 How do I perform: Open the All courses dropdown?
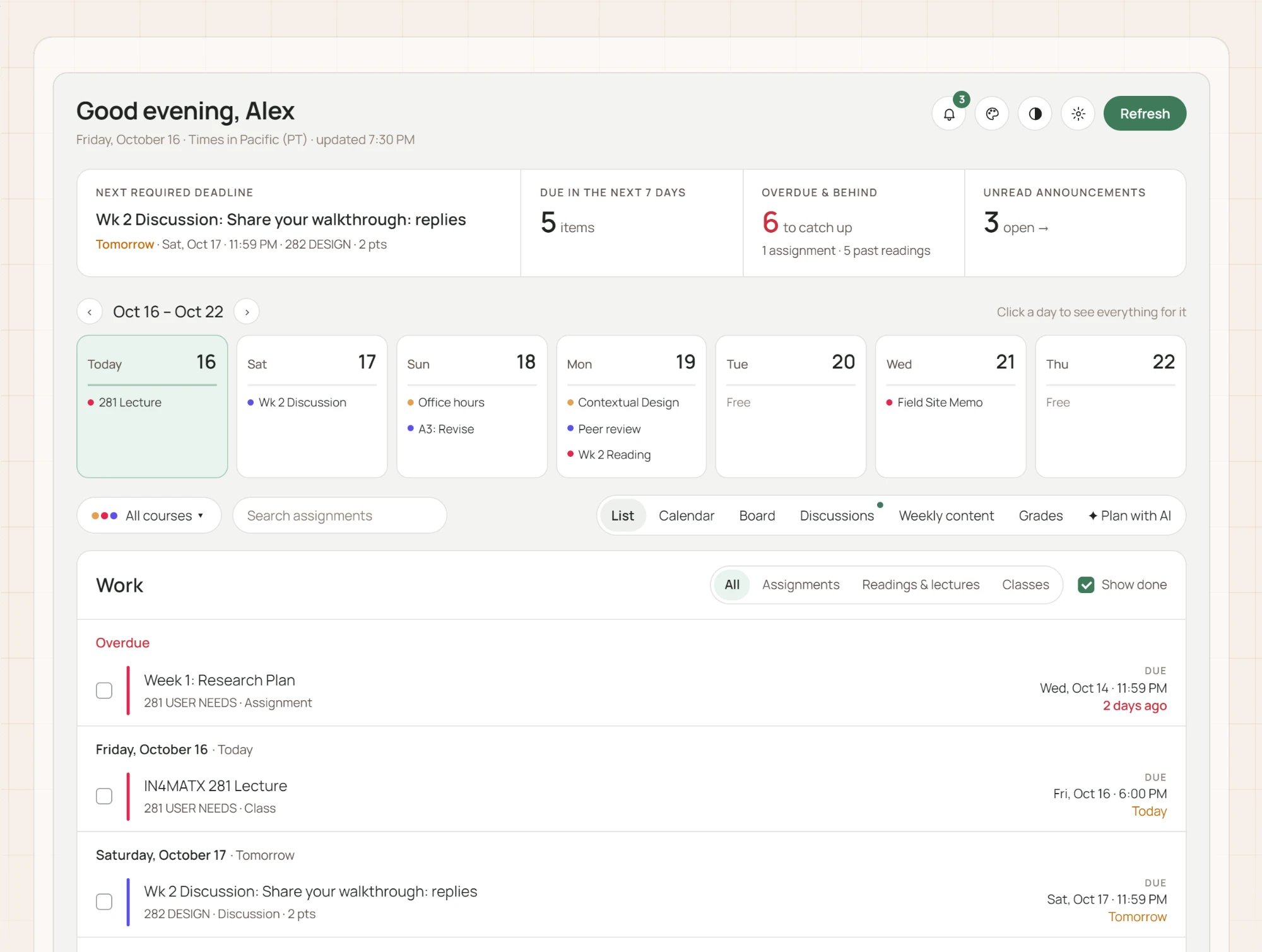149,515
